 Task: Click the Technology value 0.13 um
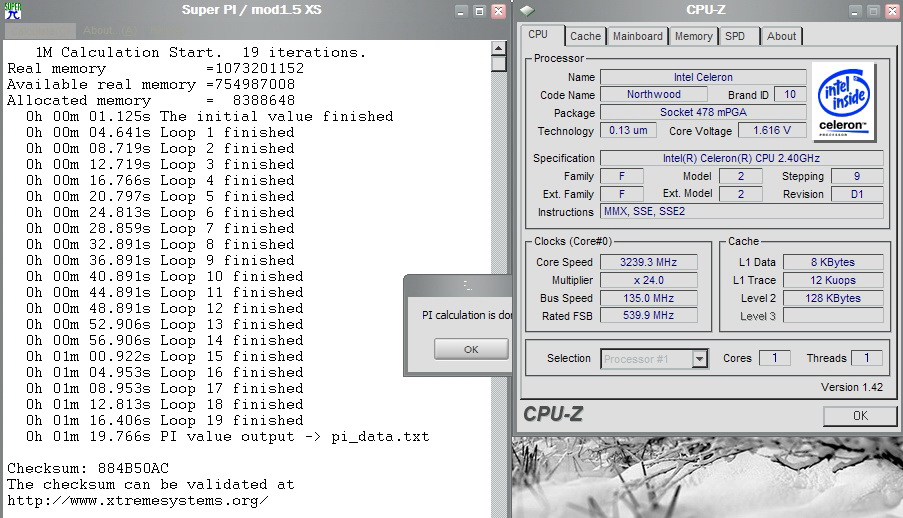(x=628, y=130)
